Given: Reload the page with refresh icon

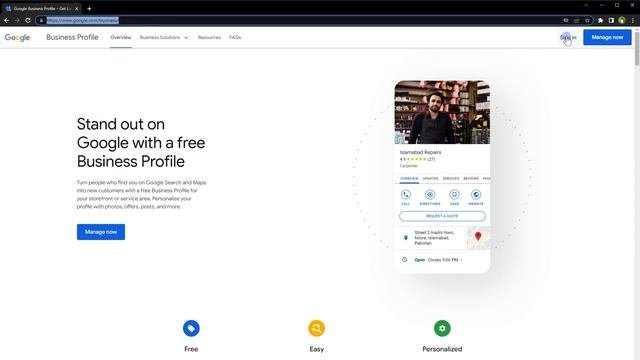Looking at the screenshot, I should 28,20.
